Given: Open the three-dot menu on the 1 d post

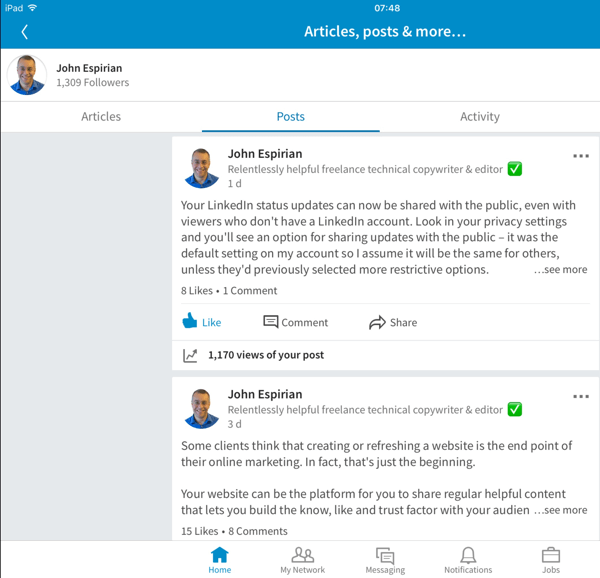Looking at the screenshot, I should tap(580, 156).
